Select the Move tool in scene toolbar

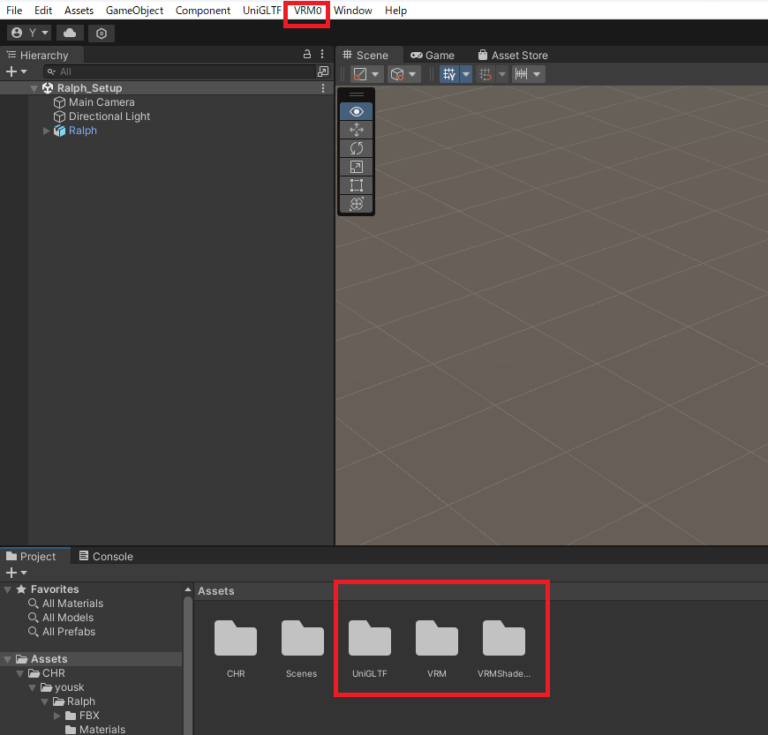(x=357, y=129)
